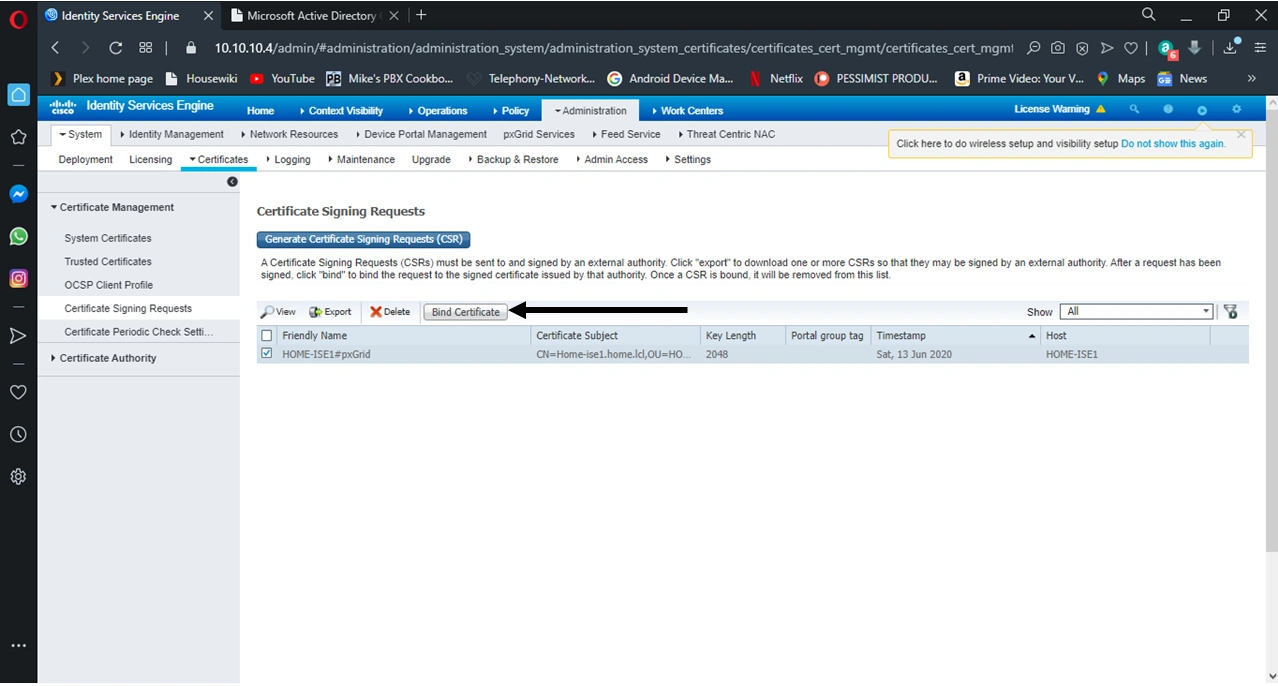Switch to Microsoft Active Directory tab
Viewport: 1278px width, 686px height.
(x=310, y=16)
